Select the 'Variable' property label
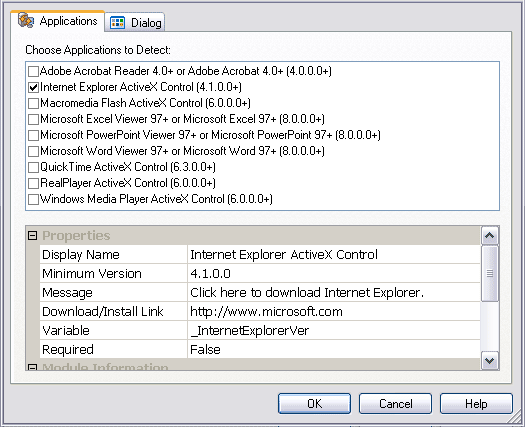Screen dimensions: 525x427 (66, 331)
